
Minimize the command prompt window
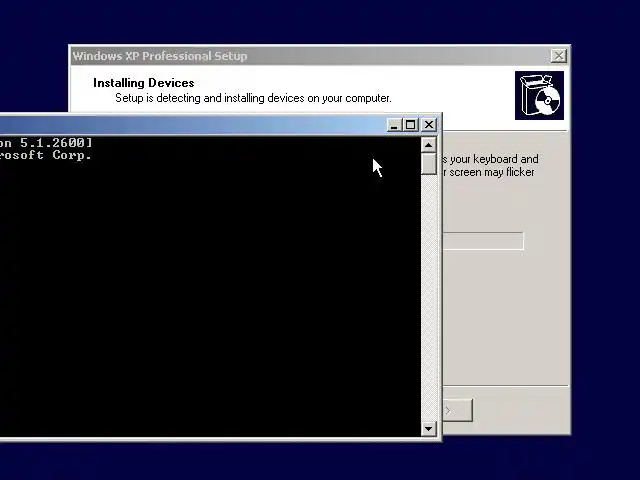pos(394,124)
